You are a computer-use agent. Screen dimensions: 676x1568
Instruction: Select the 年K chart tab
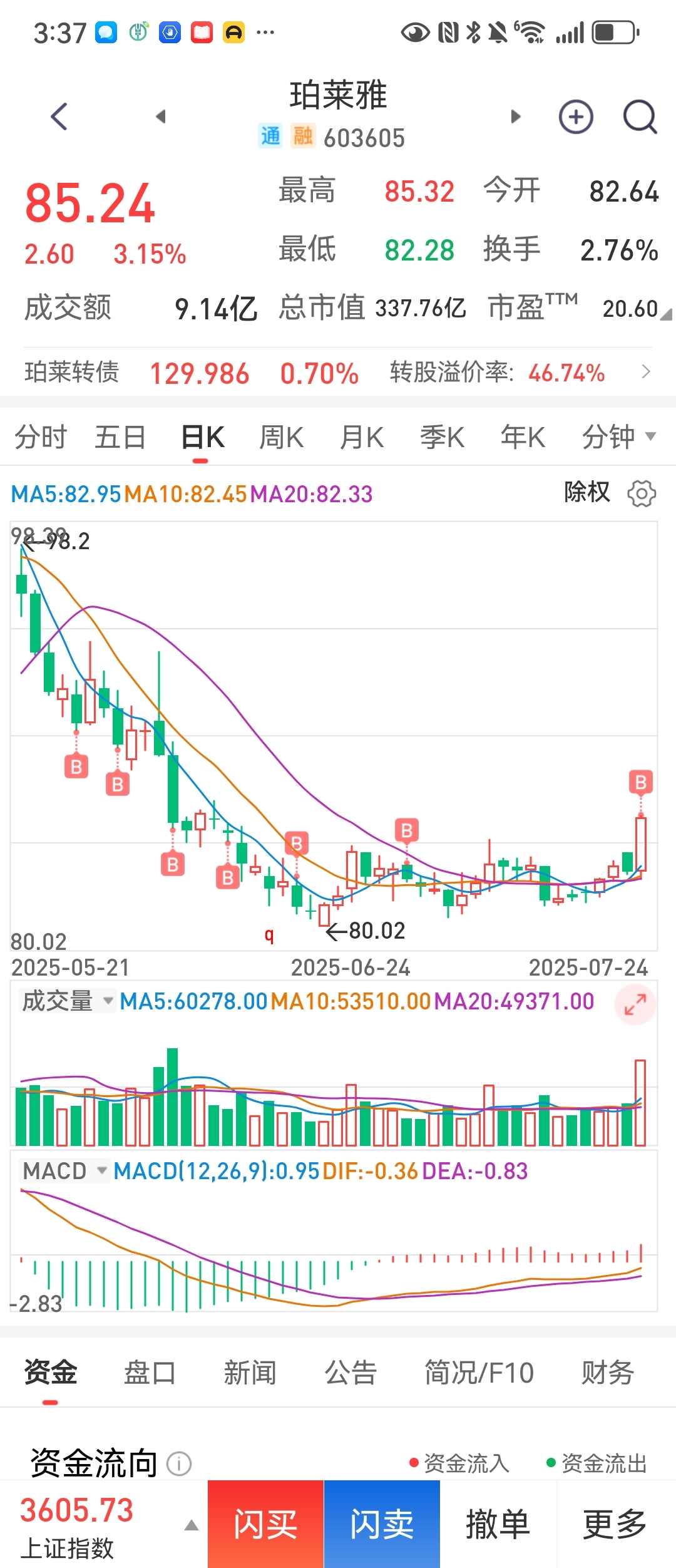[523, 436]
